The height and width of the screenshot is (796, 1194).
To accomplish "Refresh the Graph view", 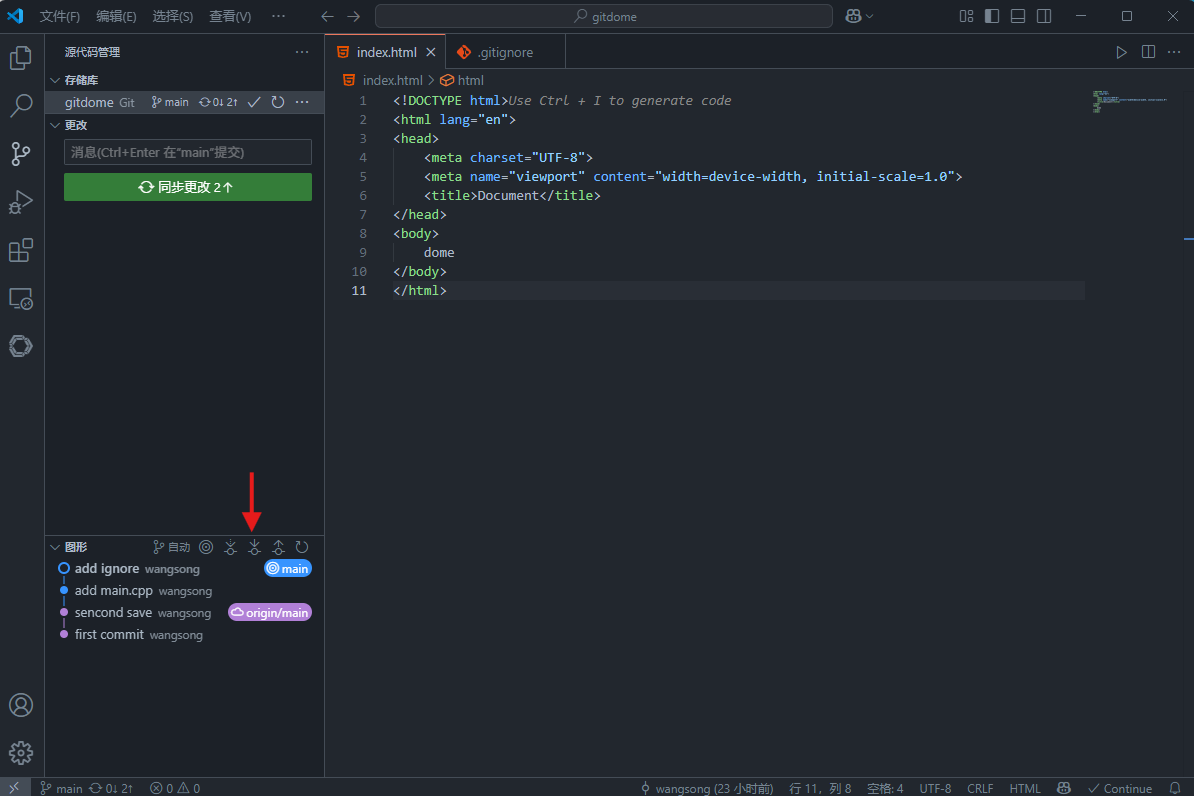I will (302, 547).
